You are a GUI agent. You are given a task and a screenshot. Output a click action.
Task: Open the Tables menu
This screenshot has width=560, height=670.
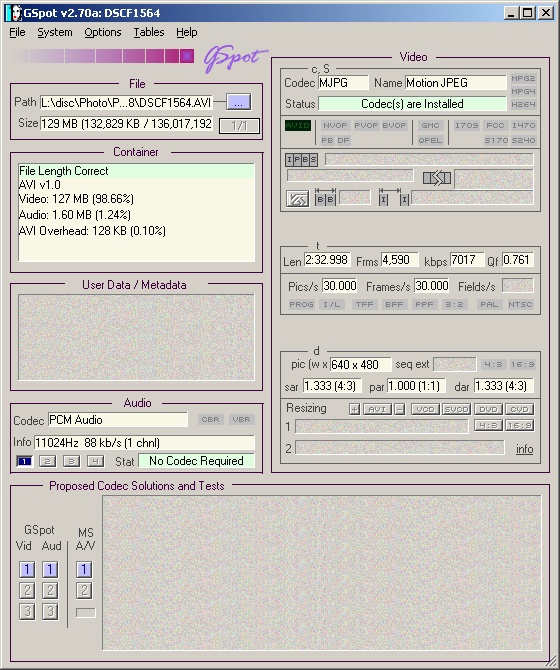click(x=149, y=32)
